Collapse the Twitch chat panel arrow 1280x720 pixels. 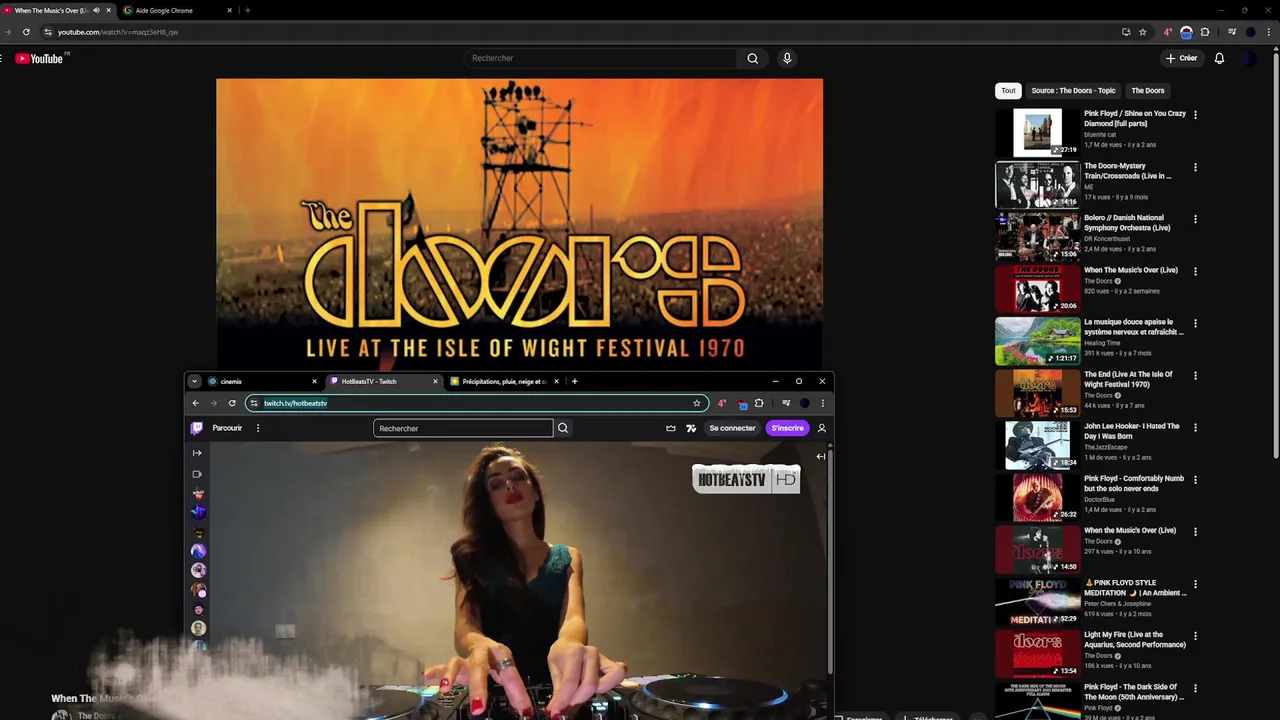pyautogui.click(x=821, y=457)
